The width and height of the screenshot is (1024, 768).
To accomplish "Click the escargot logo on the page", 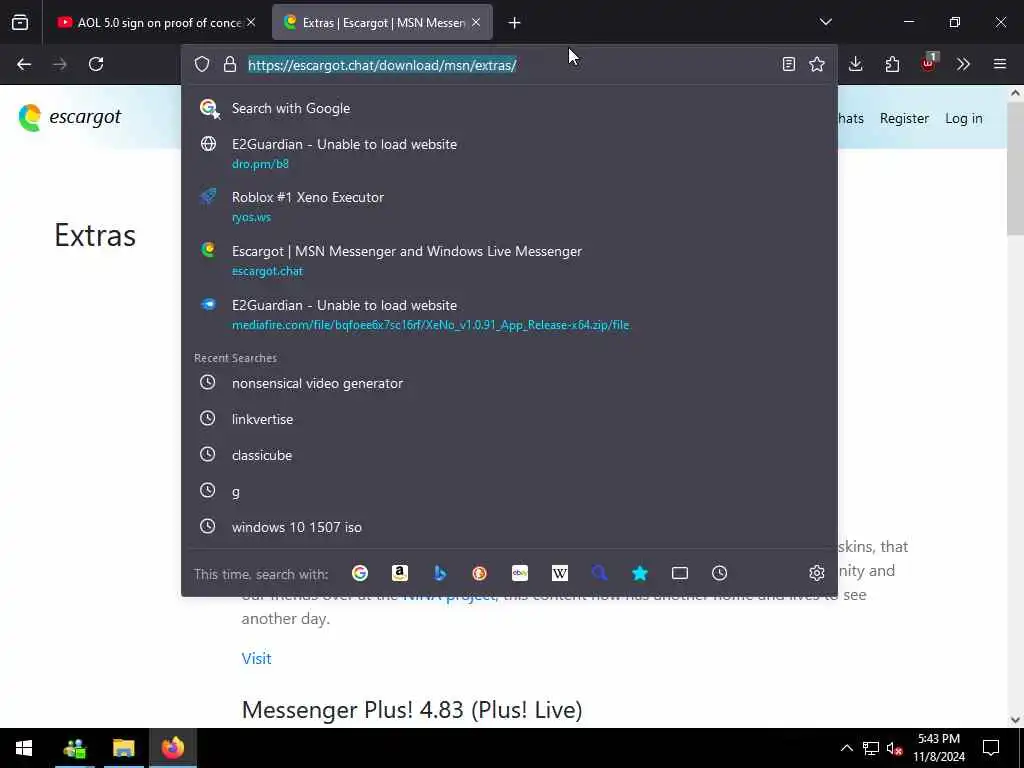I will (x=70, y=118).
